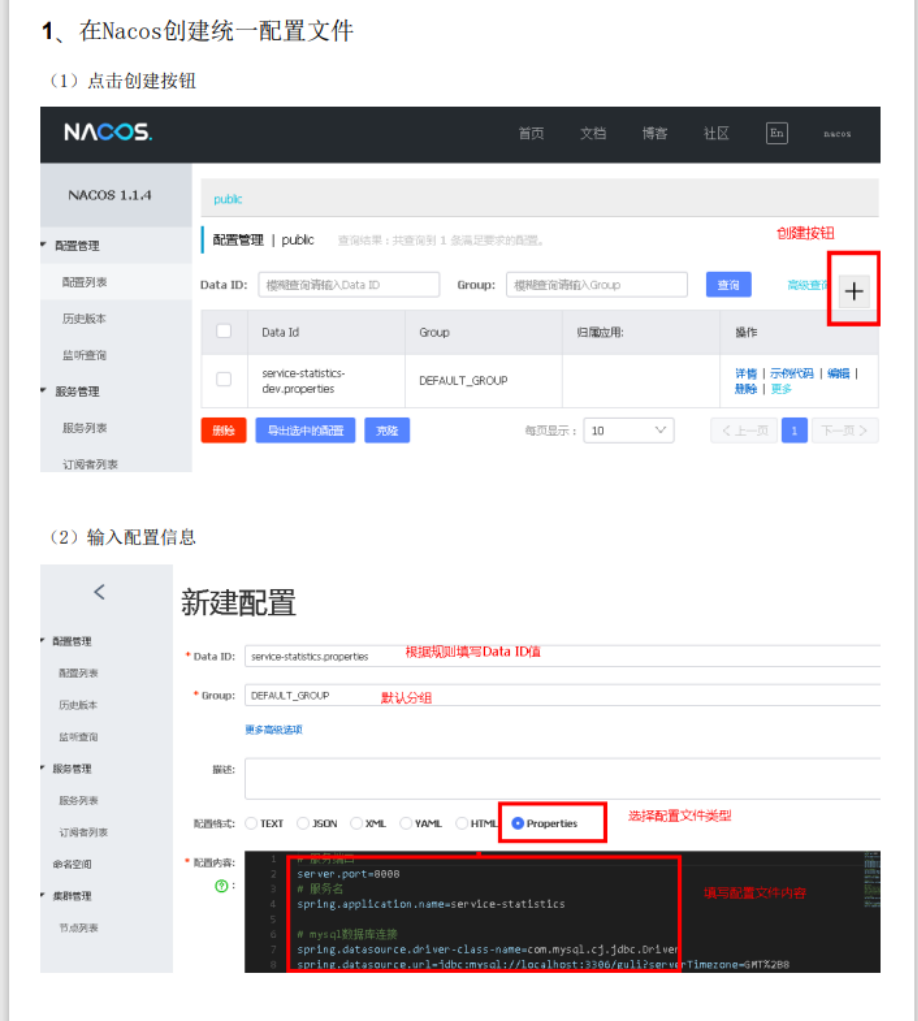Click the 克隆 button

click(387, 430)
